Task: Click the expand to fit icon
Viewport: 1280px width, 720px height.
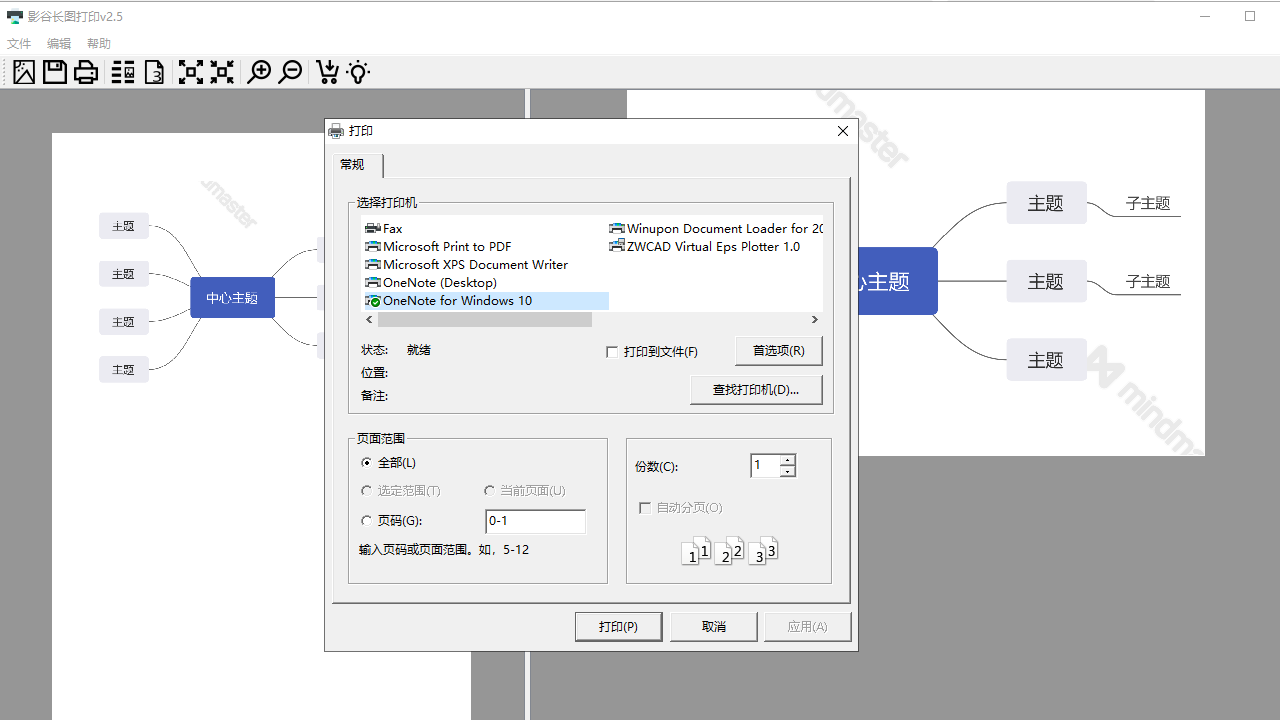Action: [x=190, y=72]
